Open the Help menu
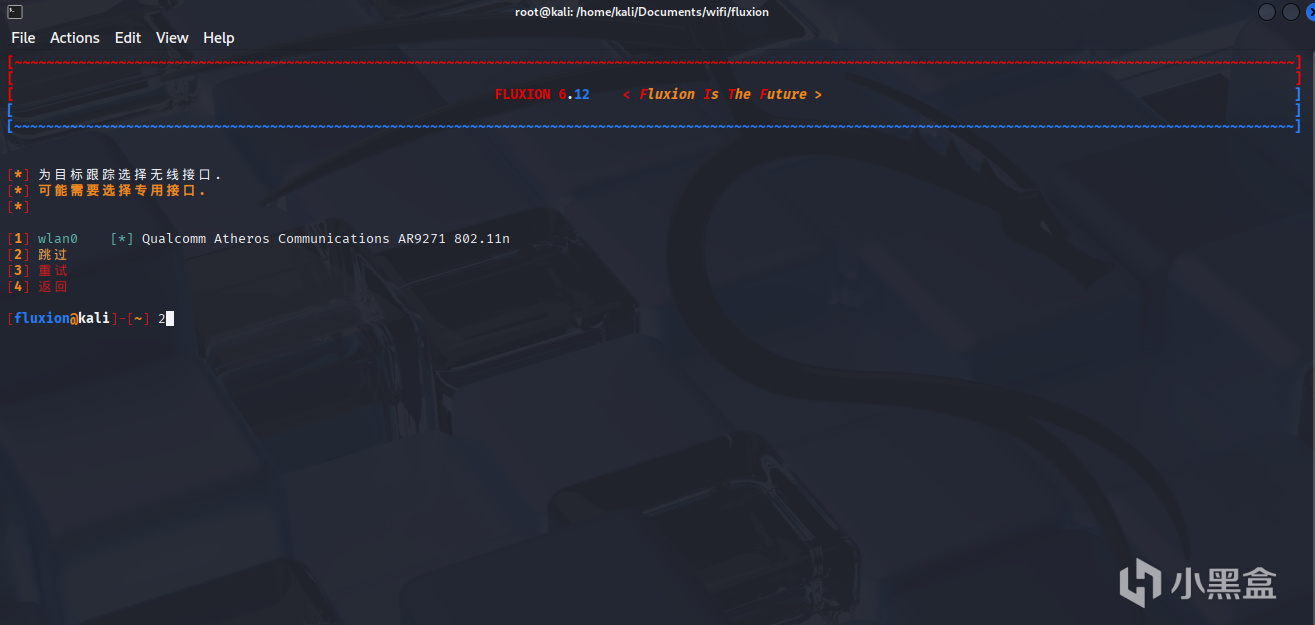The image size is (1315, 625). pyautogui.click(x=219, y=38)
